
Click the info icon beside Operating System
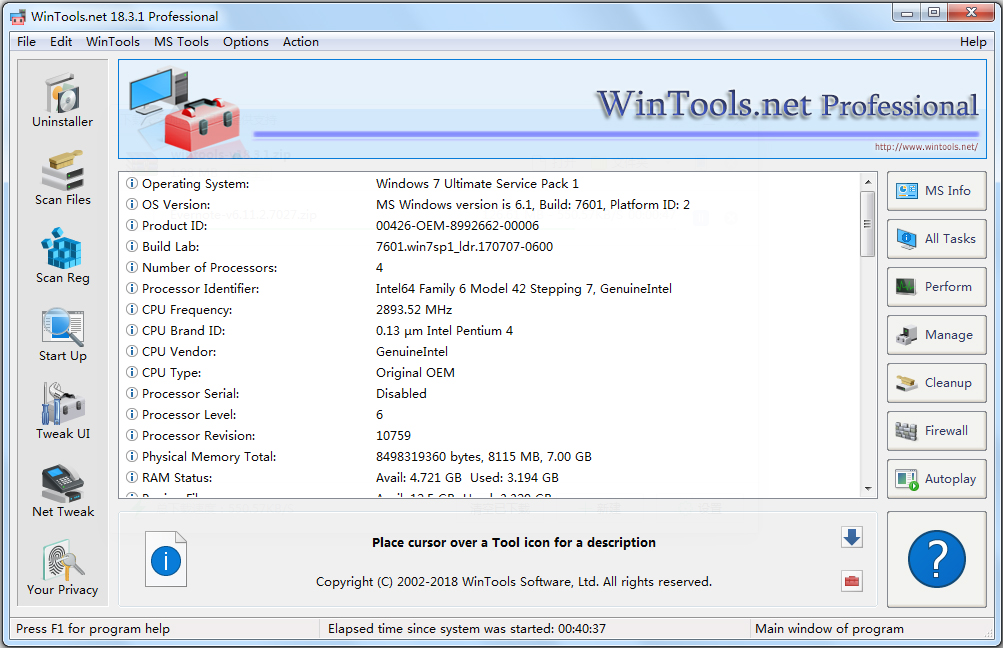tap(132, 184)
